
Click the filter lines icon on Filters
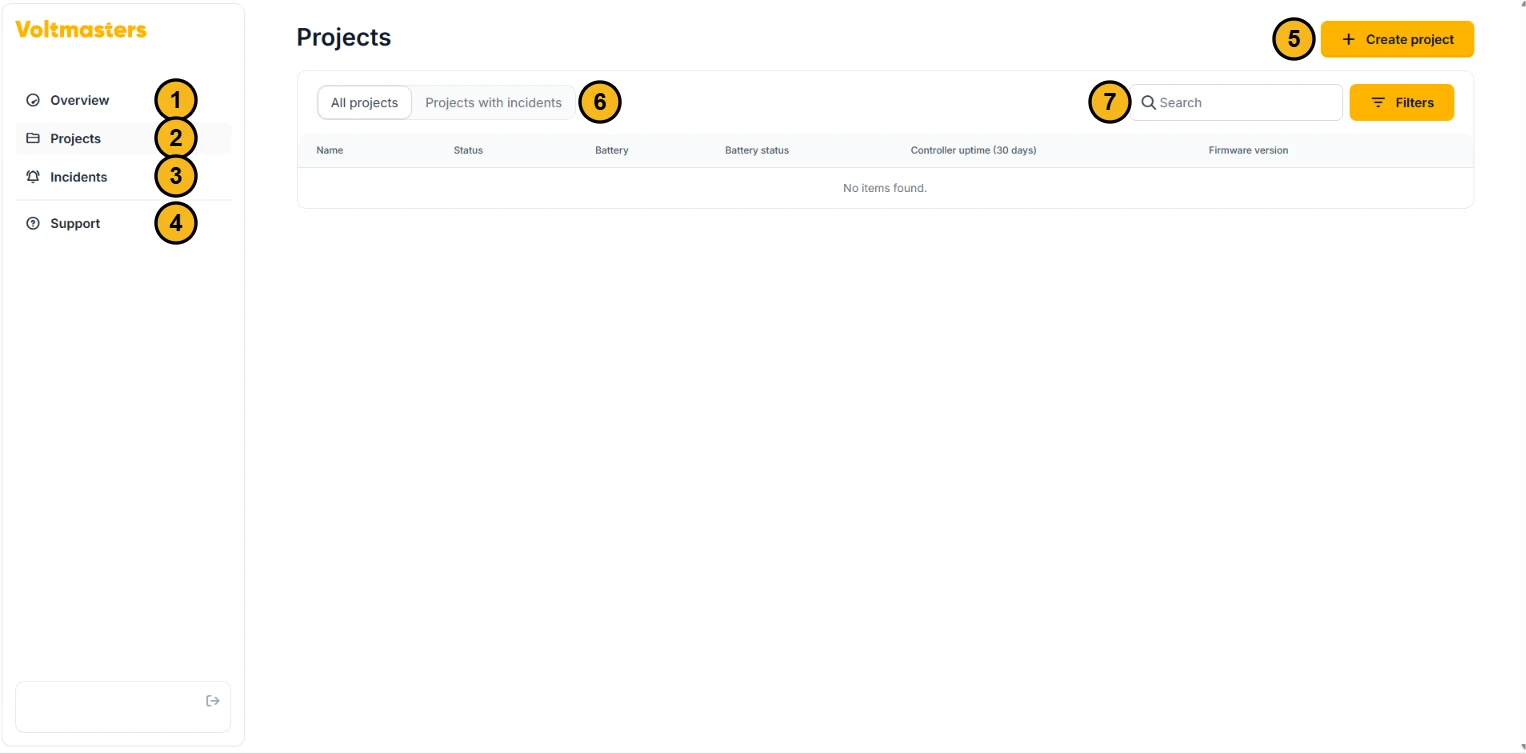[1378, 103]
